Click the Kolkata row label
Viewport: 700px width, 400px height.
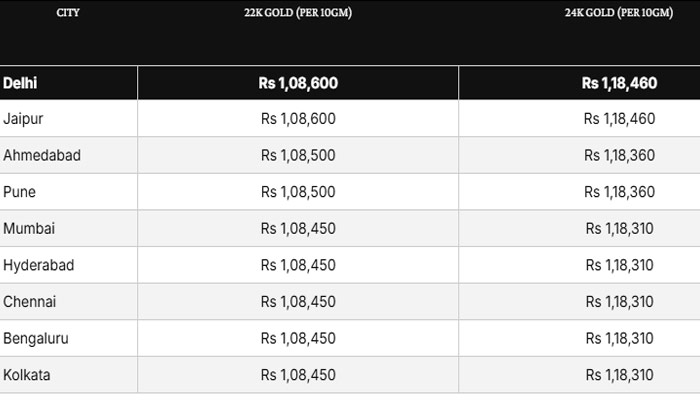coord(27,375)
